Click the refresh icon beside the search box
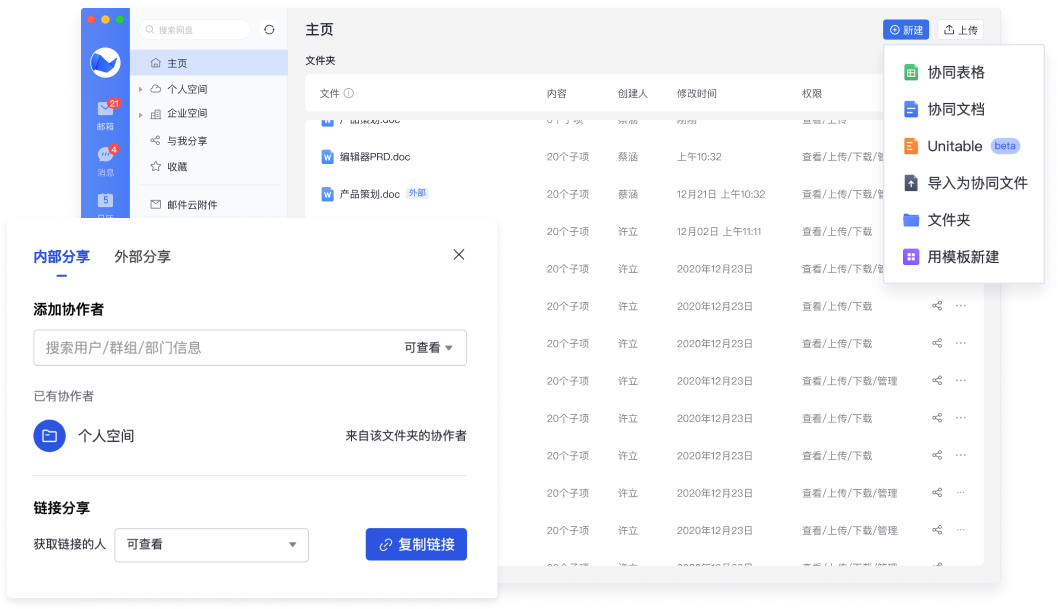1058x609 pixels. (x=269, y=30)
